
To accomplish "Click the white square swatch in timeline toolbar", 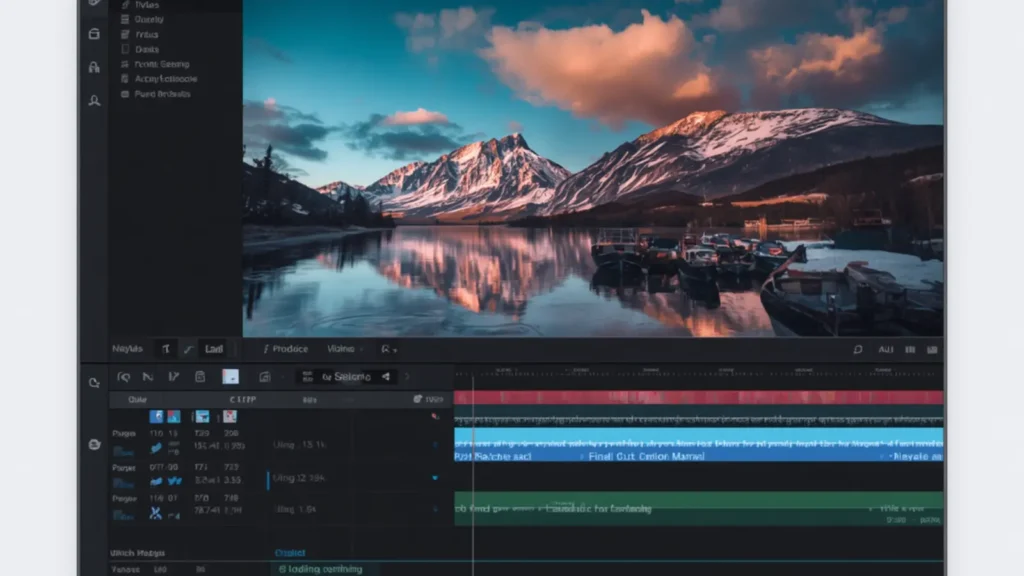I will pyautogui.click(x=231, y=377).
